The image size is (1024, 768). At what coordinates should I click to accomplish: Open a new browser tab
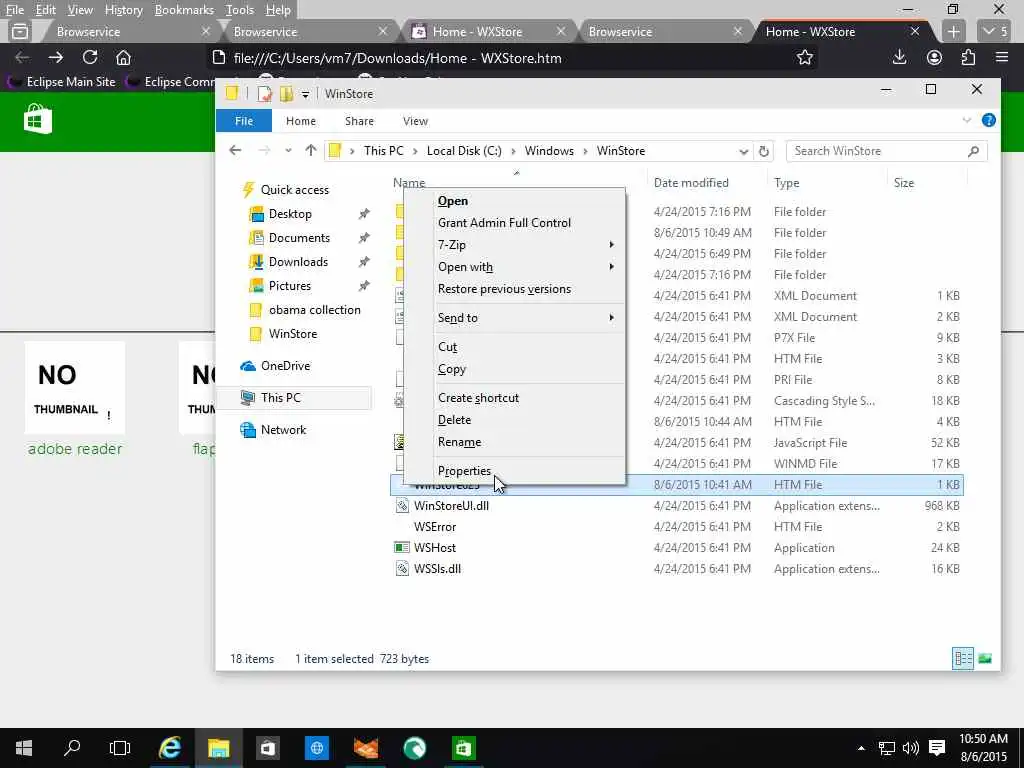point(953,31)
